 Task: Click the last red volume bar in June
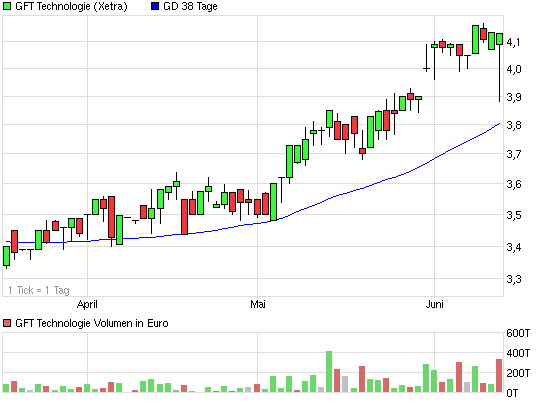click(x=499, y=376)
